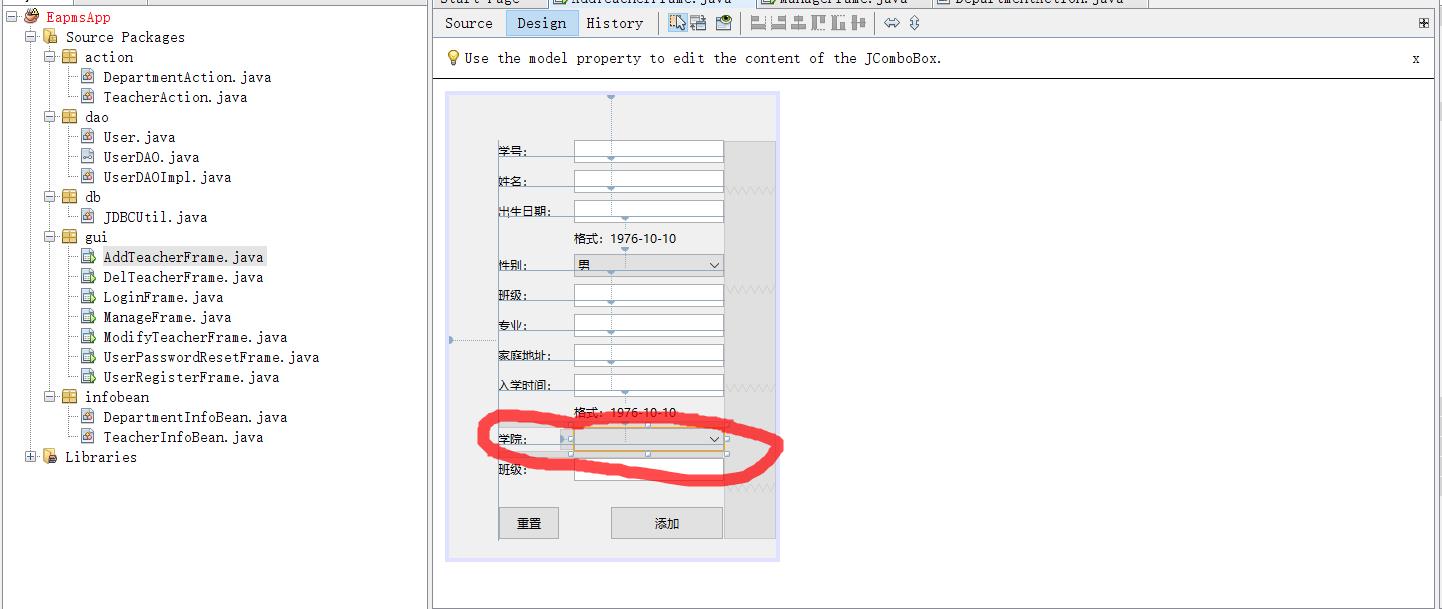The height and width of the screenshot is (609, 1442).
Task: Click the 重置 button in the form
Action: (x=529, y=523)
